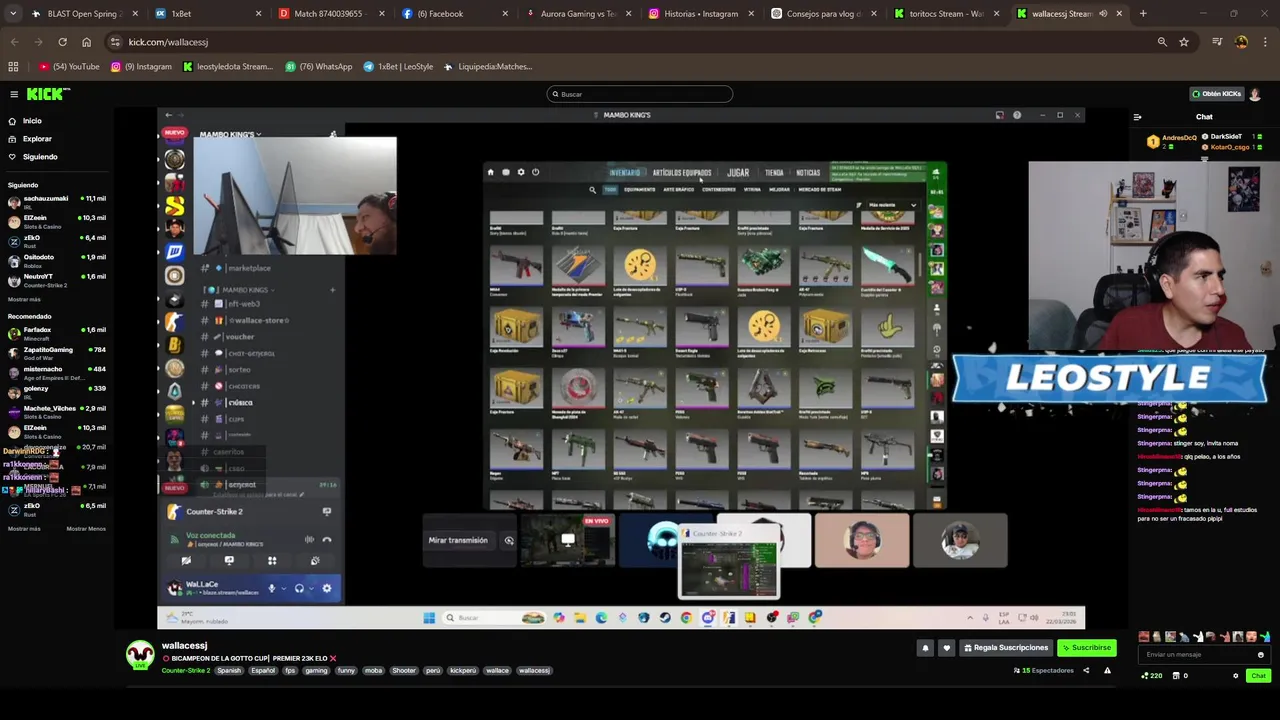Open Discord user settings gear icon
This screenshot has width=1280, height=720.
tap(326, 588)
